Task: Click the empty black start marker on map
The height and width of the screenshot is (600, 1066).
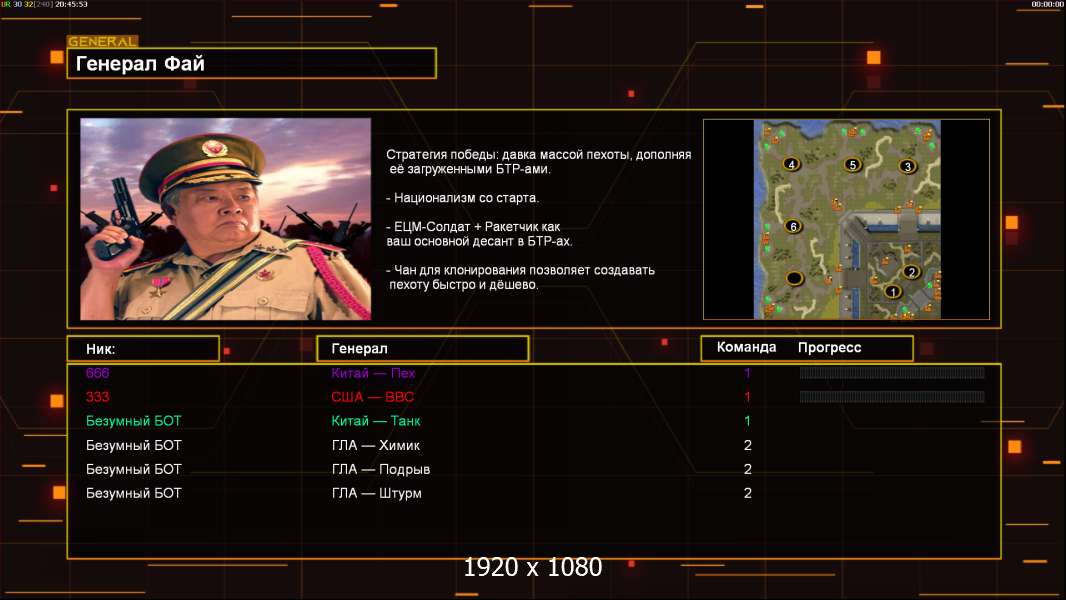Action: click(x=794, y=278)
